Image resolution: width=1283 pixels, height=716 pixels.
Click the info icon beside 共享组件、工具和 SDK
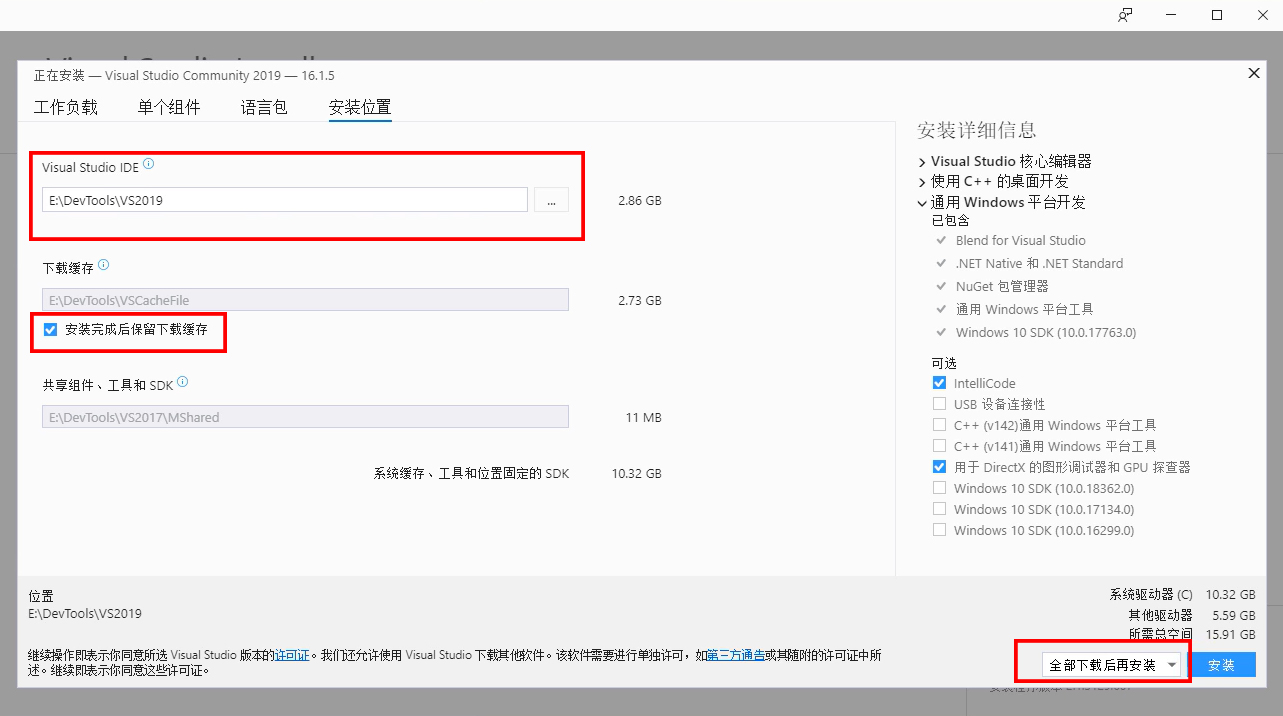(180, 379)
